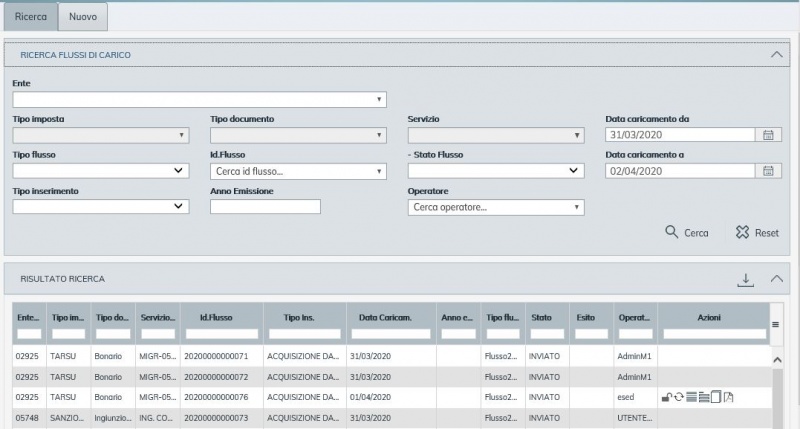
Task: Open calendar for Data caricamento a
Action: pyautogui.click(x=768, y=171)
